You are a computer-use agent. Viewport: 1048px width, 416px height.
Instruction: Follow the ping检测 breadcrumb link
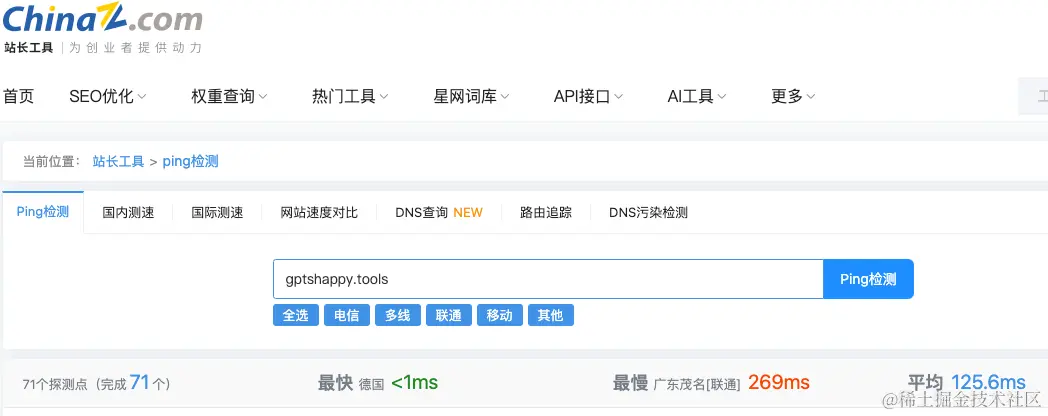tap(190, 161)
